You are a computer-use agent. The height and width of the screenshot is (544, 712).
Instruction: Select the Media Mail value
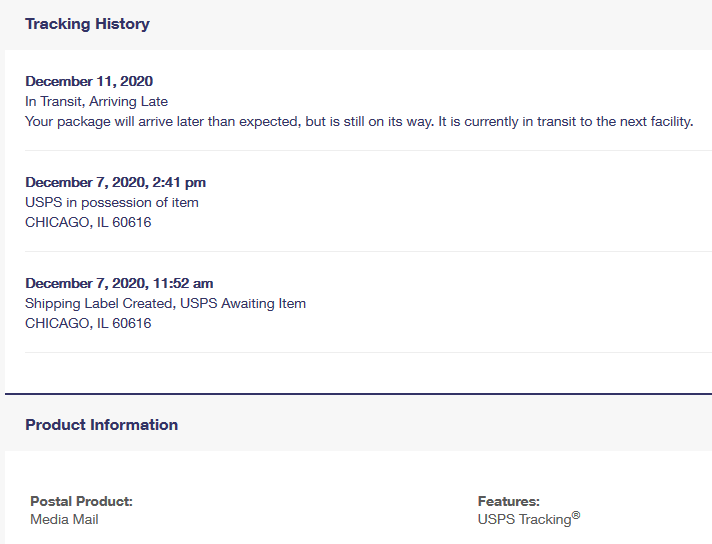(x=64, y=519)
